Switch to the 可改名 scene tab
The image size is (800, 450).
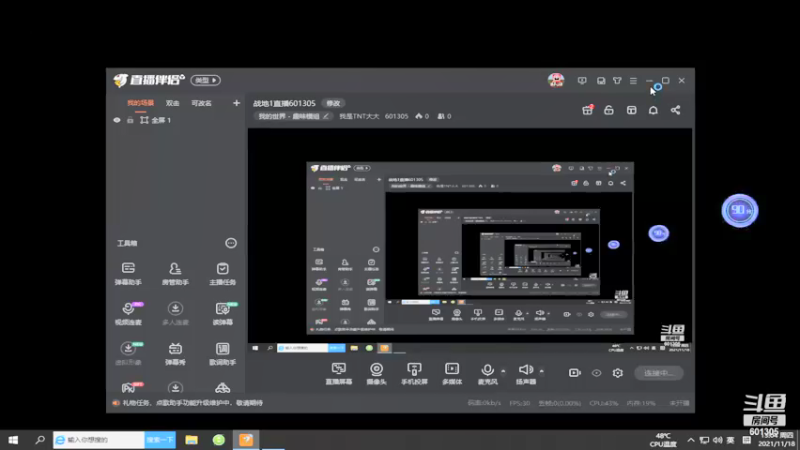point(201,103)
